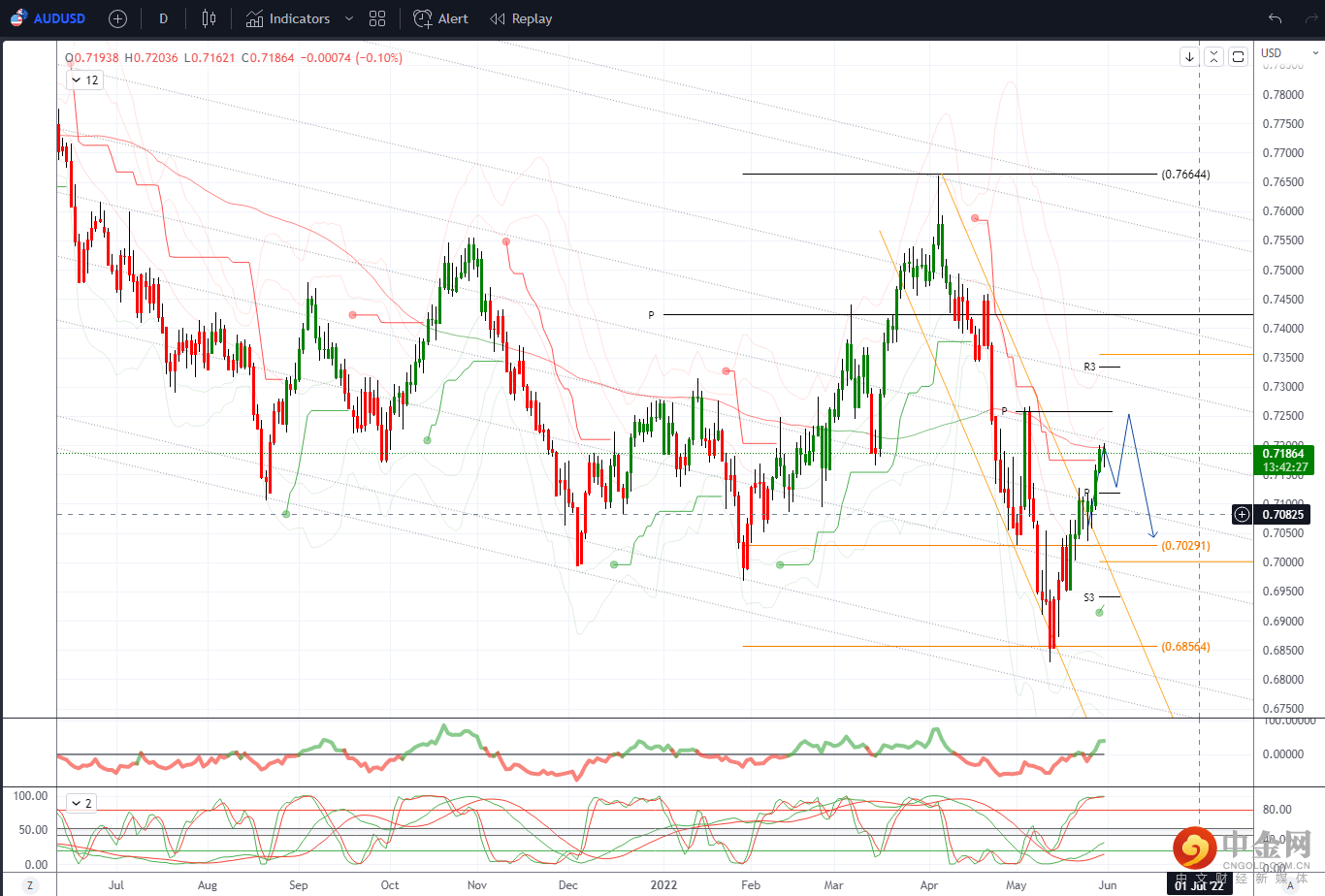Open the layout grid selector
Viewport: 1325px width, 896px height.
[x=377, y=18]
